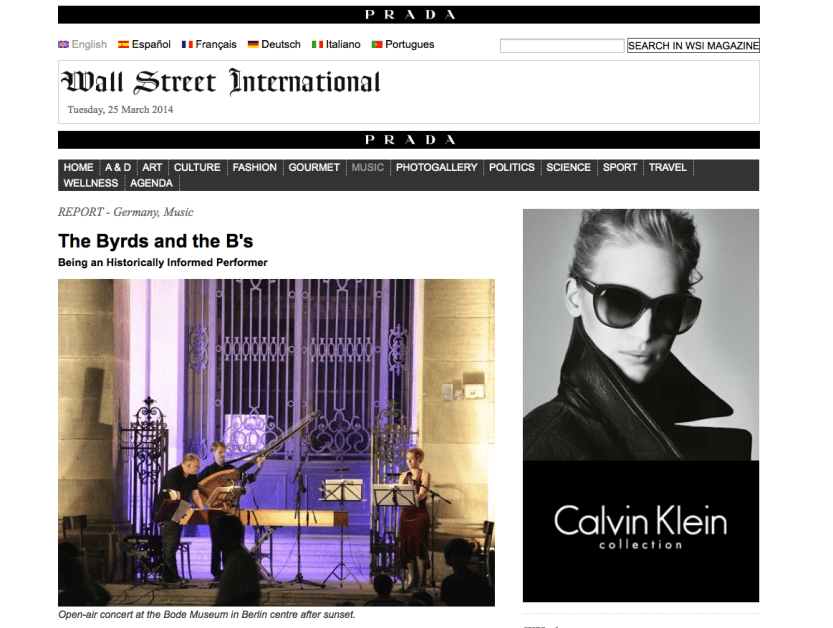
Task: Click the Portuguese flag icon
Action: pyautogui.click(x=377, y=45)
